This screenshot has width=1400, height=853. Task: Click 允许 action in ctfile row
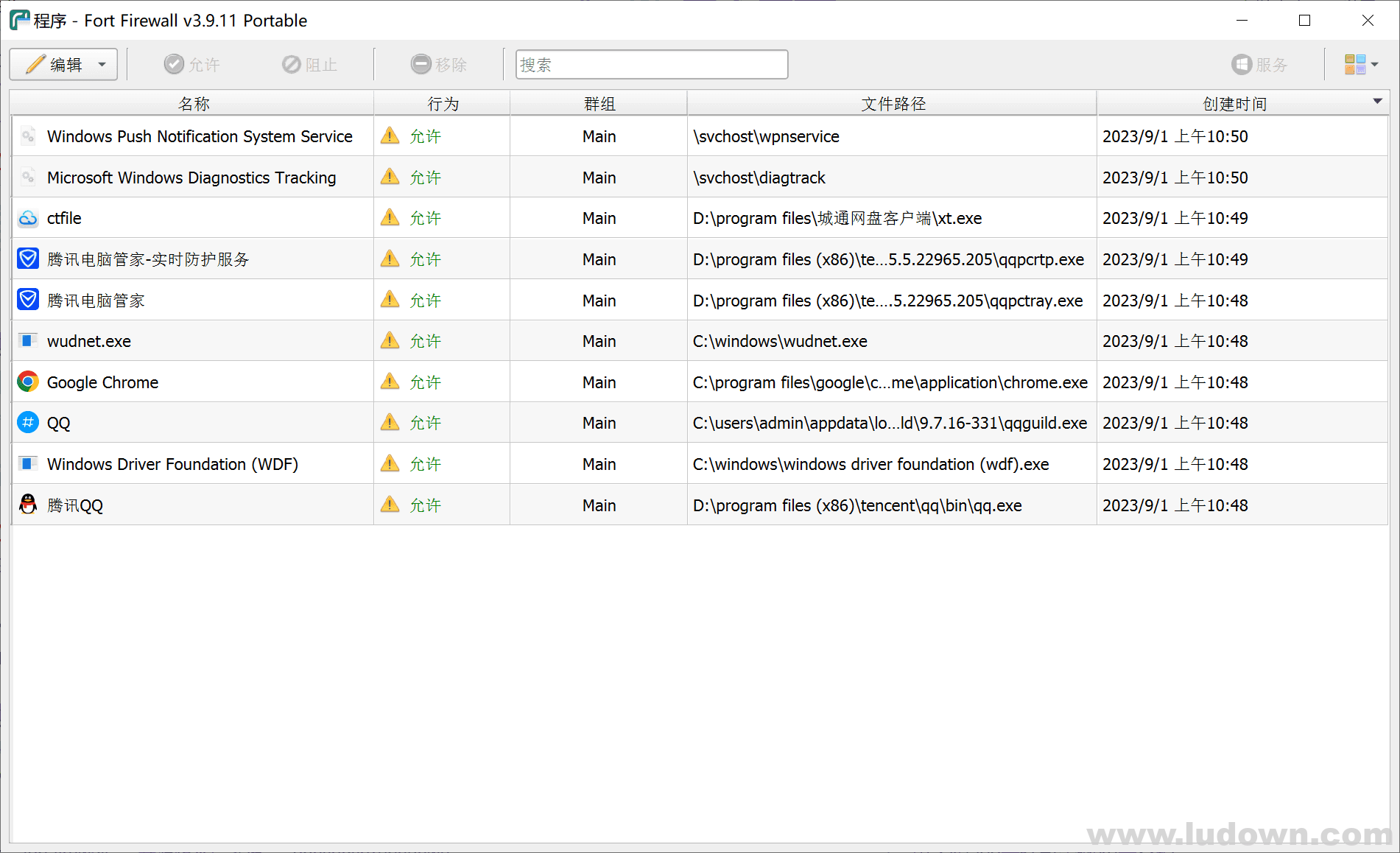click(x=425, y=218)
